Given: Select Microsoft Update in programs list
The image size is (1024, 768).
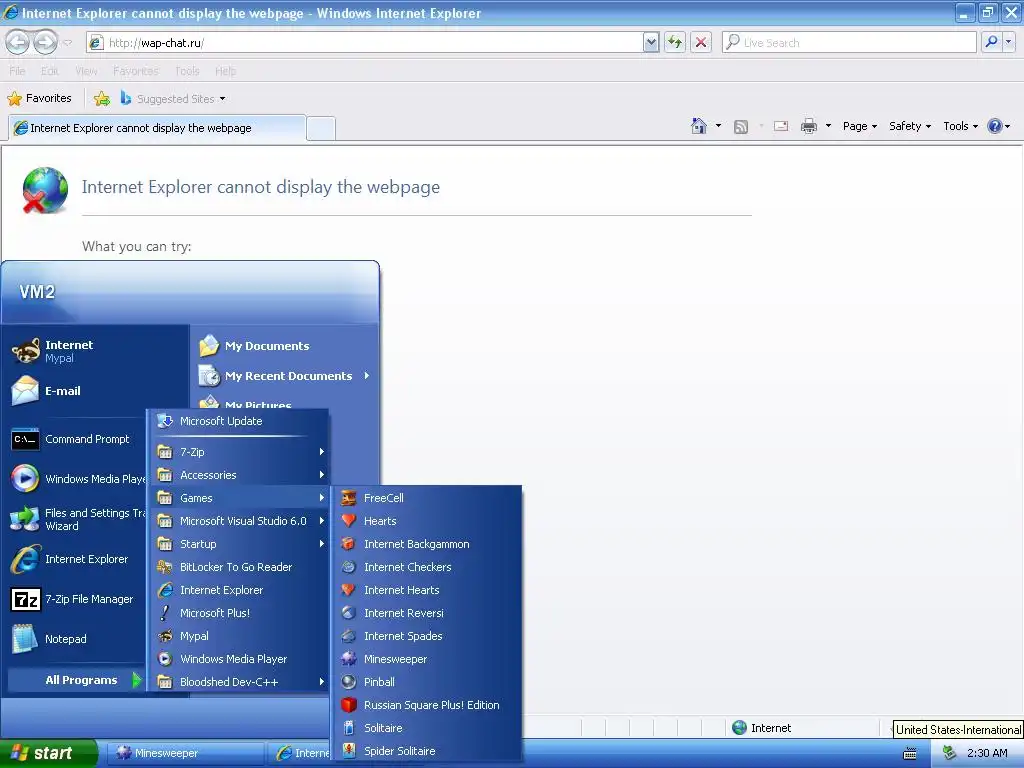Looking at the screenshot, I should 239,421.
